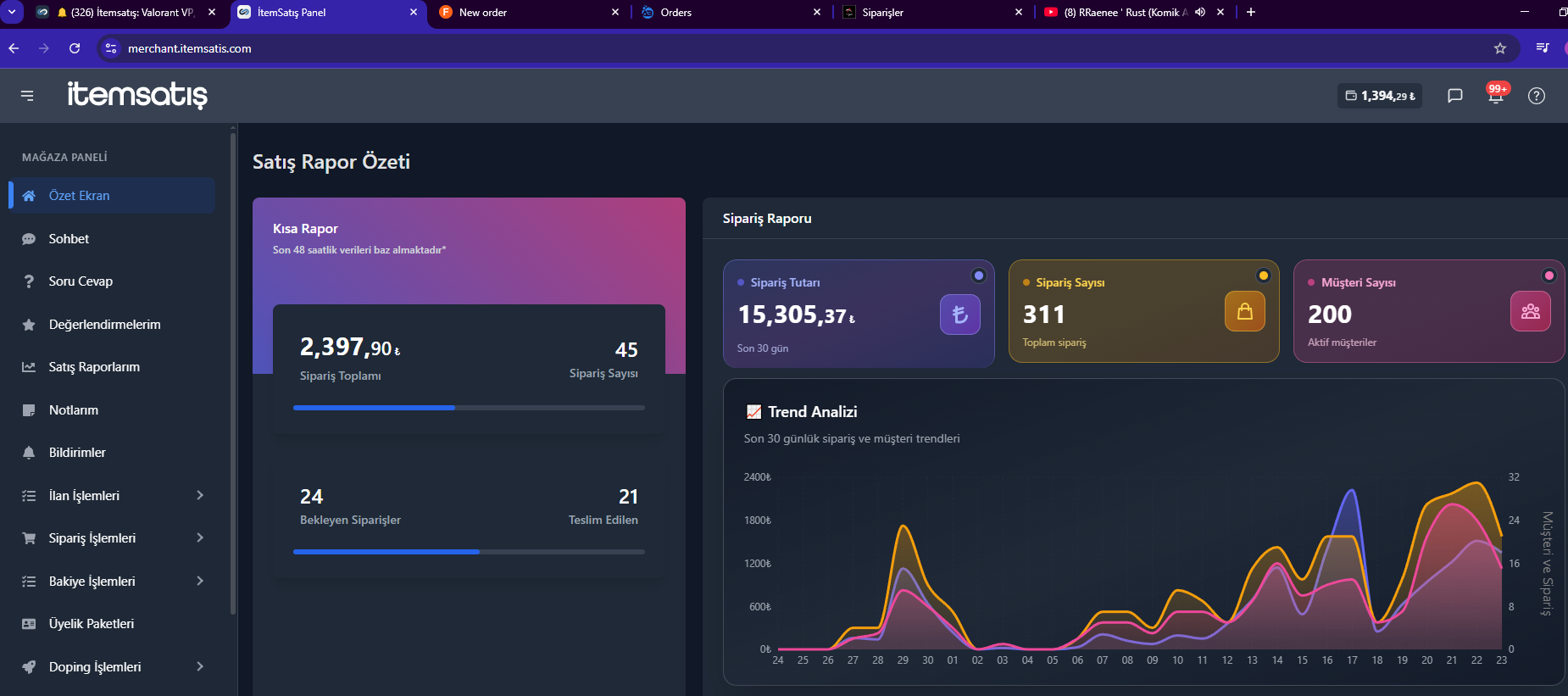
Task: Click the shopping bag icon in Sipariş Sayısı card
Action: (x=1245, y=311)
